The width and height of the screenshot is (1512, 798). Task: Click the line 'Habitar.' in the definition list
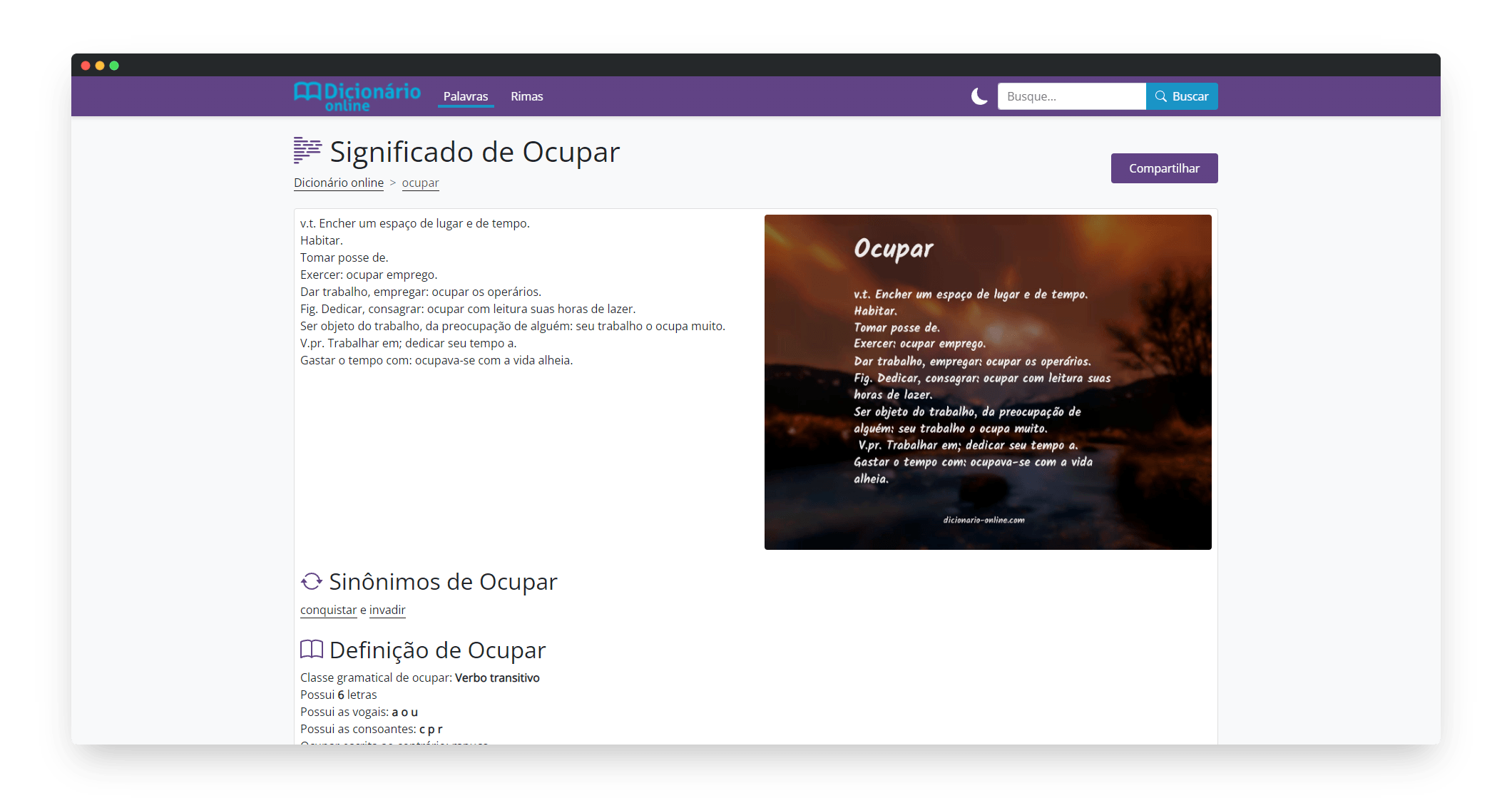322,240
